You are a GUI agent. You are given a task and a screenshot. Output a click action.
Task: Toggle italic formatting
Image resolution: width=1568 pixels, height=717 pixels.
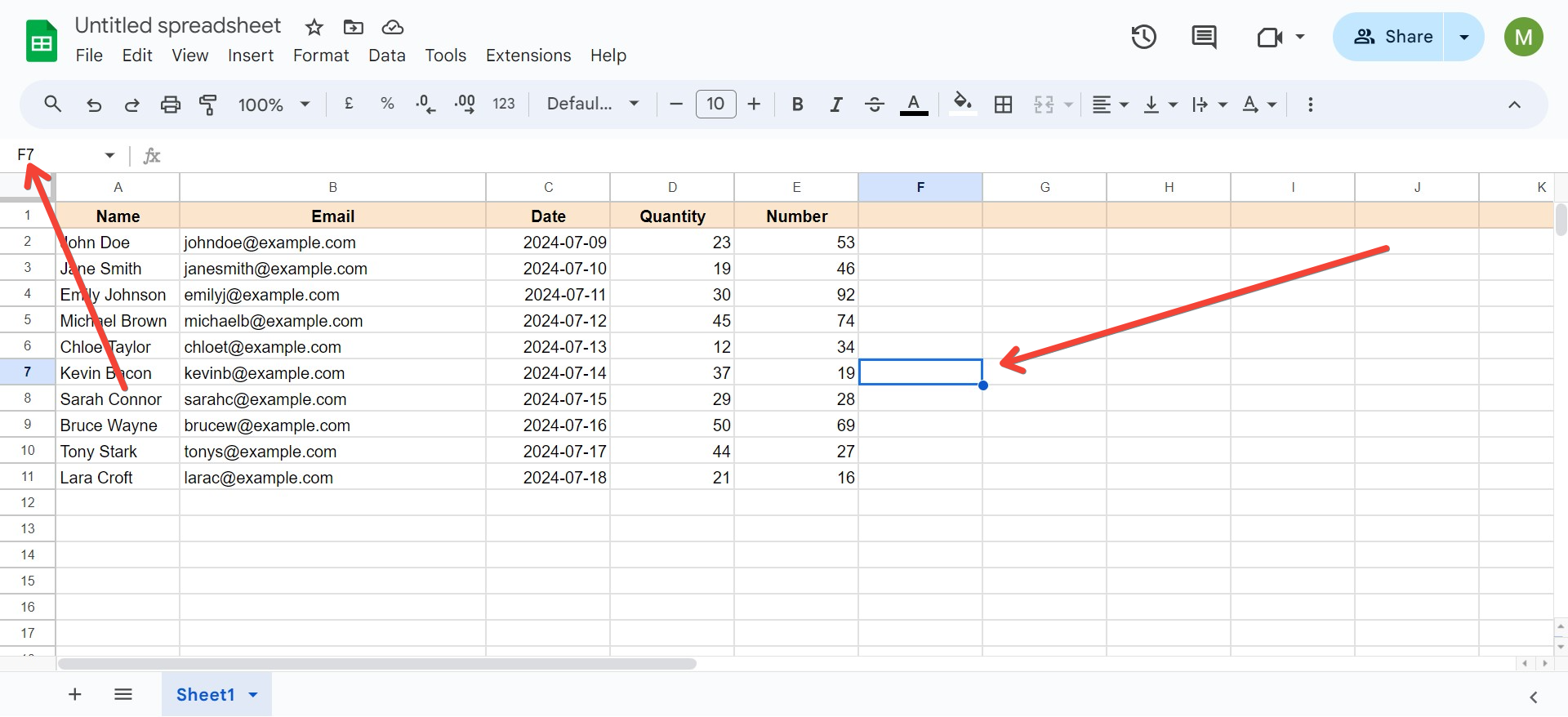click(x=835, y=105)
